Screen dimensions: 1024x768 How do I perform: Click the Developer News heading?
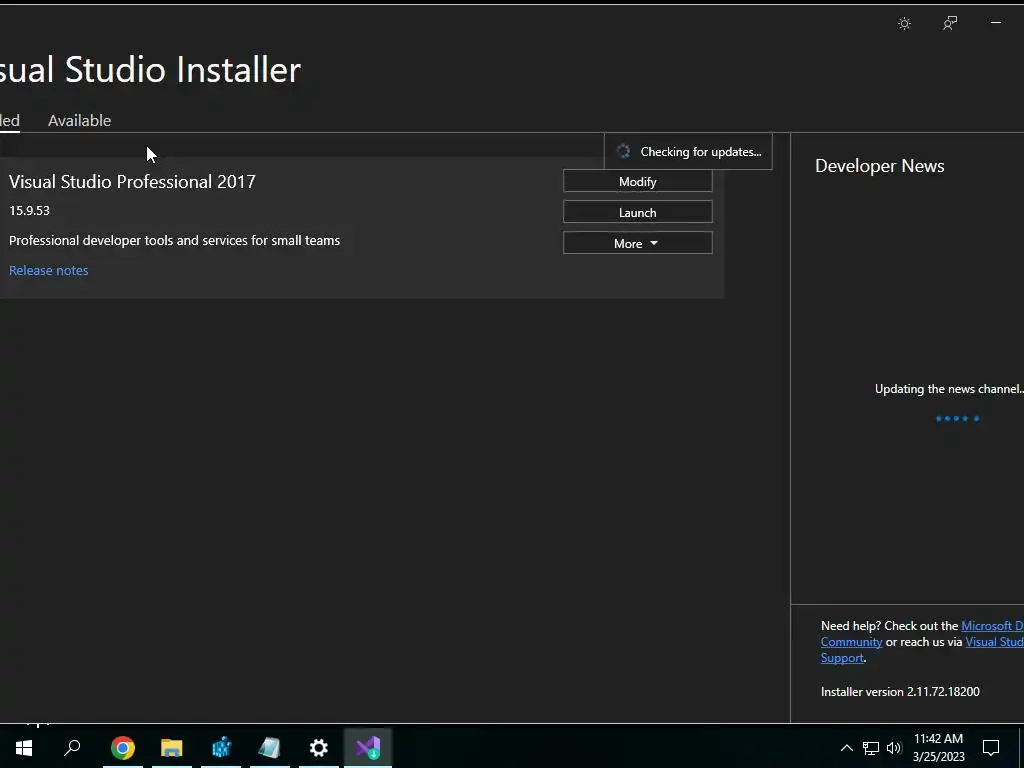pos(880,166)
